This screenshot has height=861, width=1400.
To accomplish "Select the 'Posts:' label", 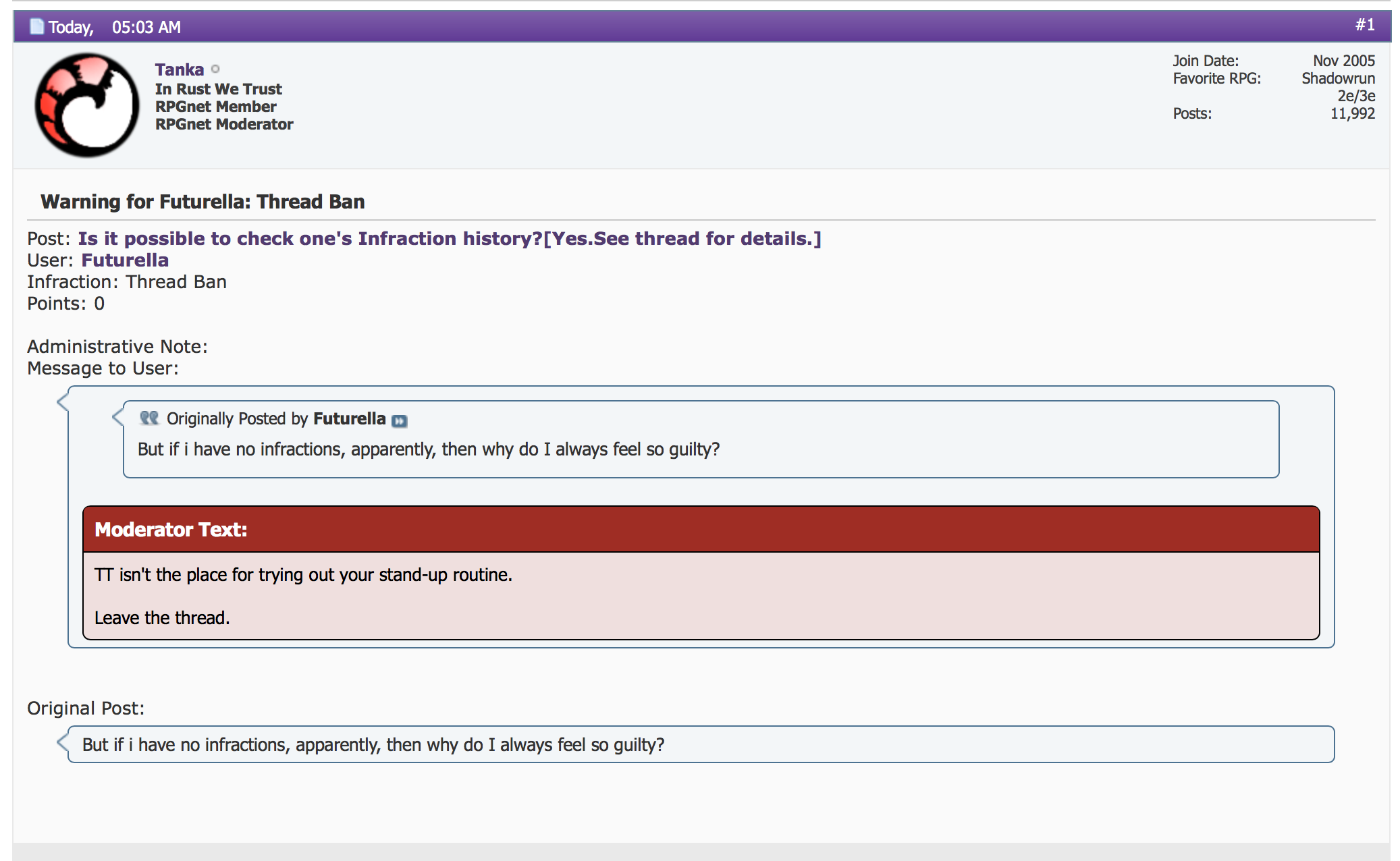I will 1192,113.
